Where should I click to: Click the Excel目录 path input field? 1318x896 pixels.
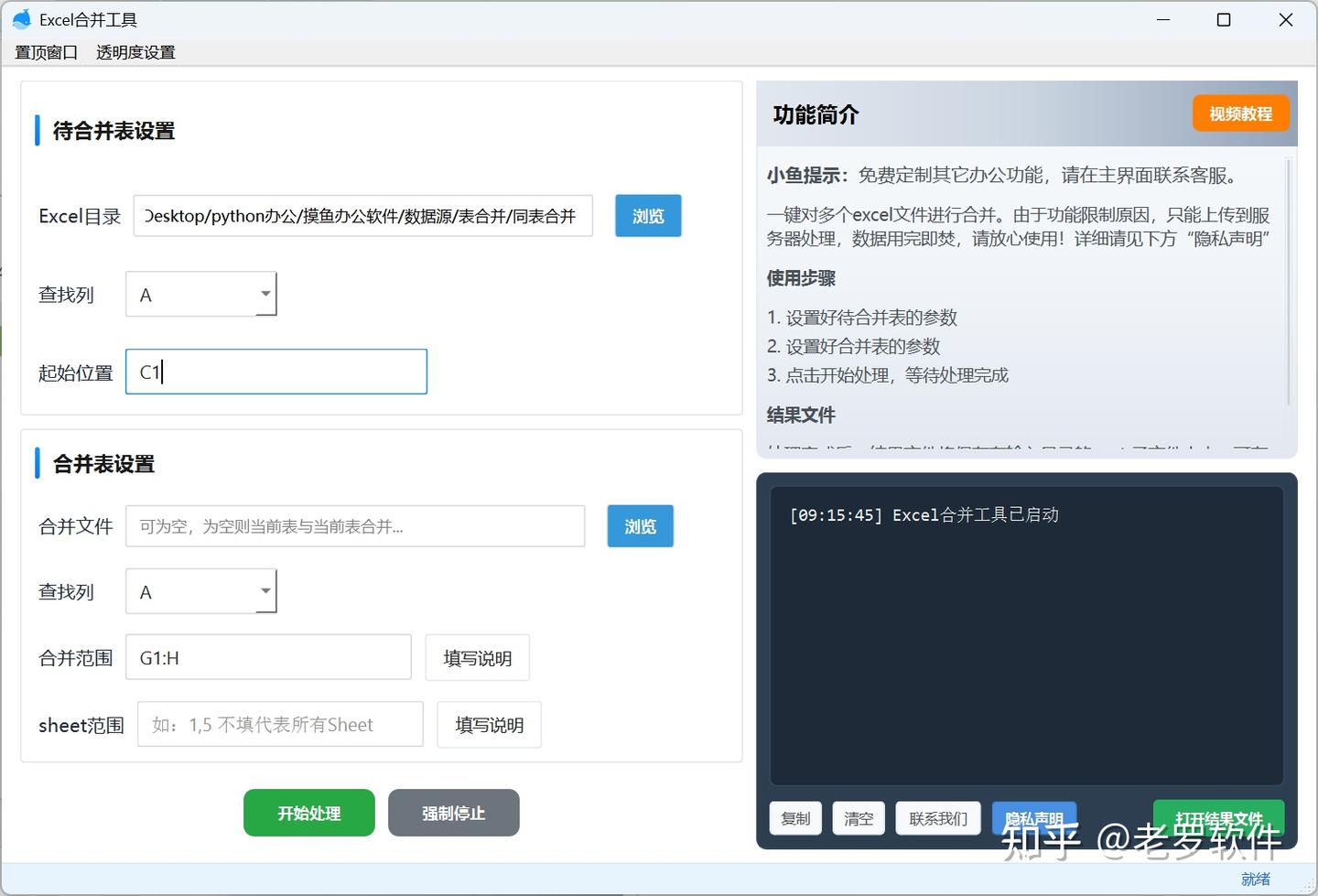click(x=363, y=216)
